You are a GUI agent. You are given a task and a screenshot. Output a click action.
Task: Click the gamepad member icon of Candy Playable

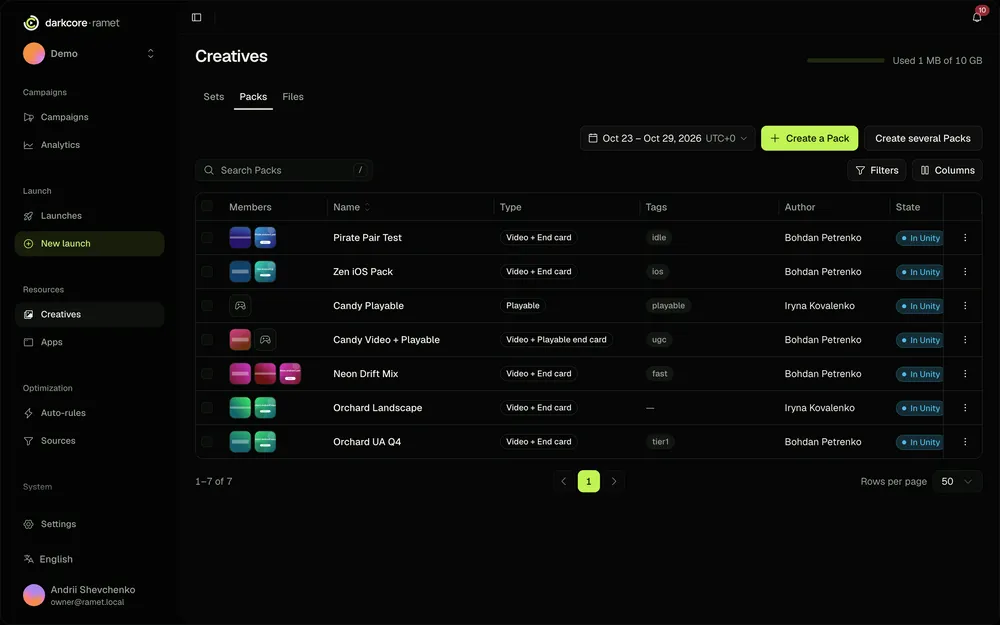240,306
